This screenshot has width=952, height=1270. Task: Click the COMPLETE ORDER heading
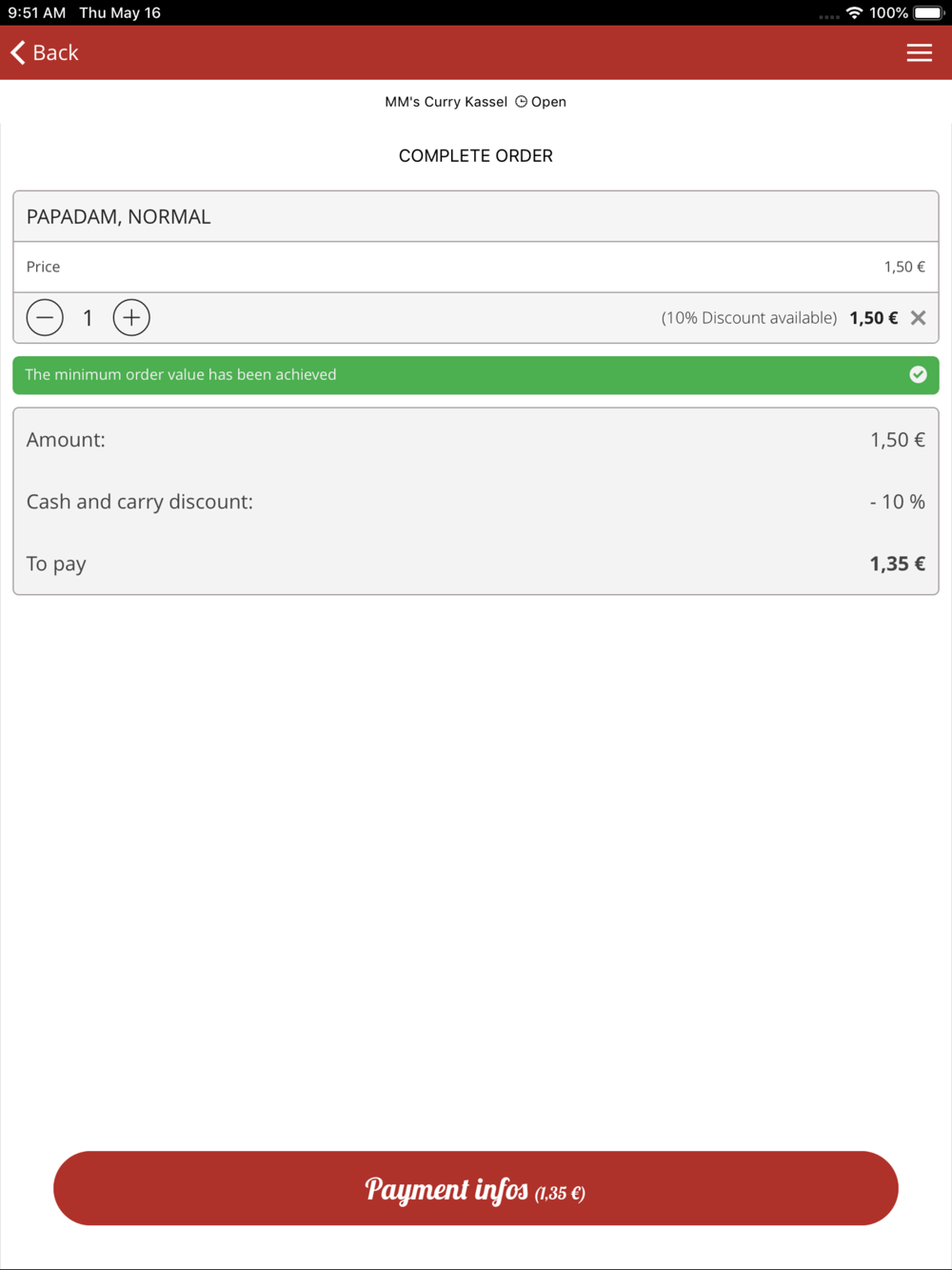point(475,156)
